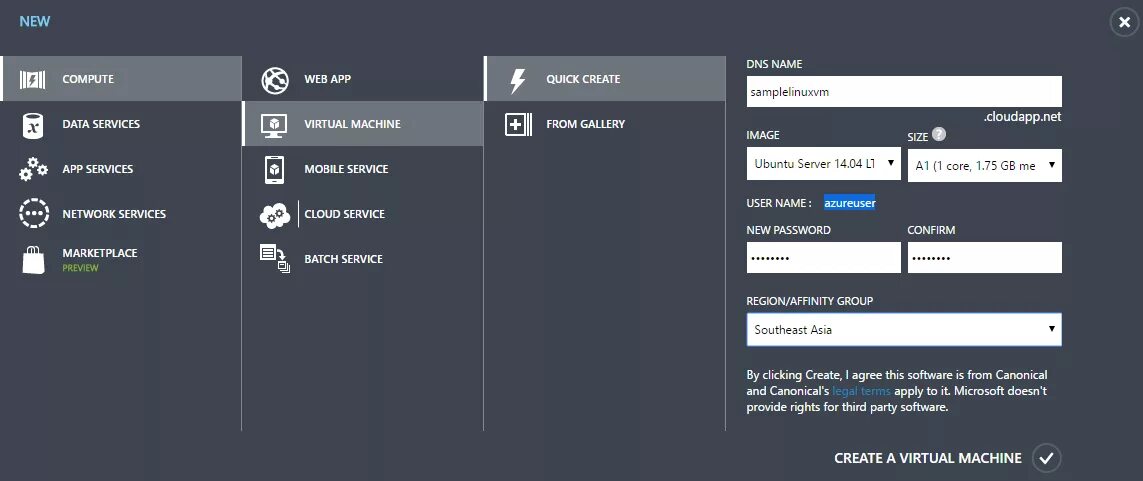Screen dimensions: 1143x481
Task: Click the Compute barcode icon
Action: click(x=33, y=79)
